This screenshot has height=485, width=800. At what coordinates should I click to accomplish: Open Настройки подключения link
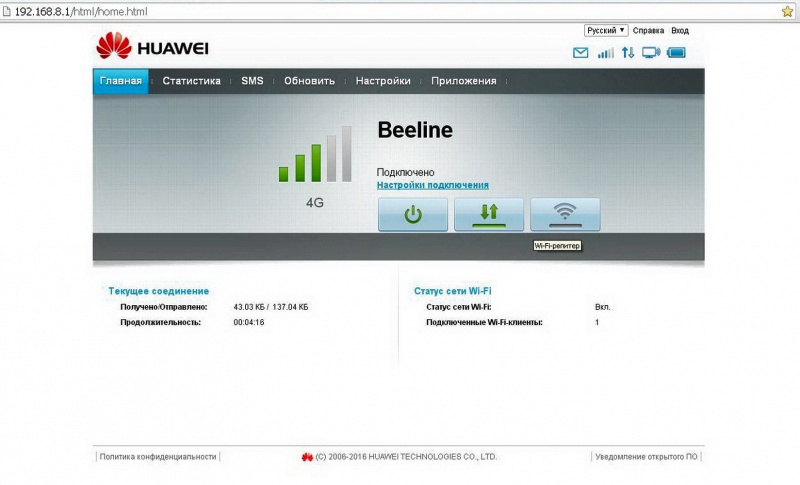tap(433, 185)
